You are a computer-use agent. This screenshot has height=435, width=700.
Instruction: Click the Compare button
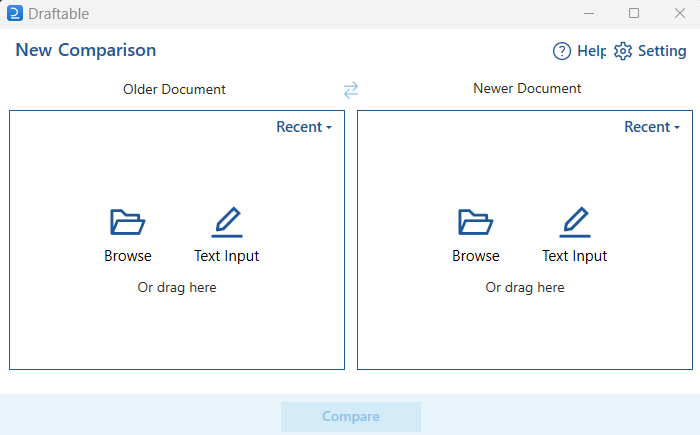pos(351,416)
